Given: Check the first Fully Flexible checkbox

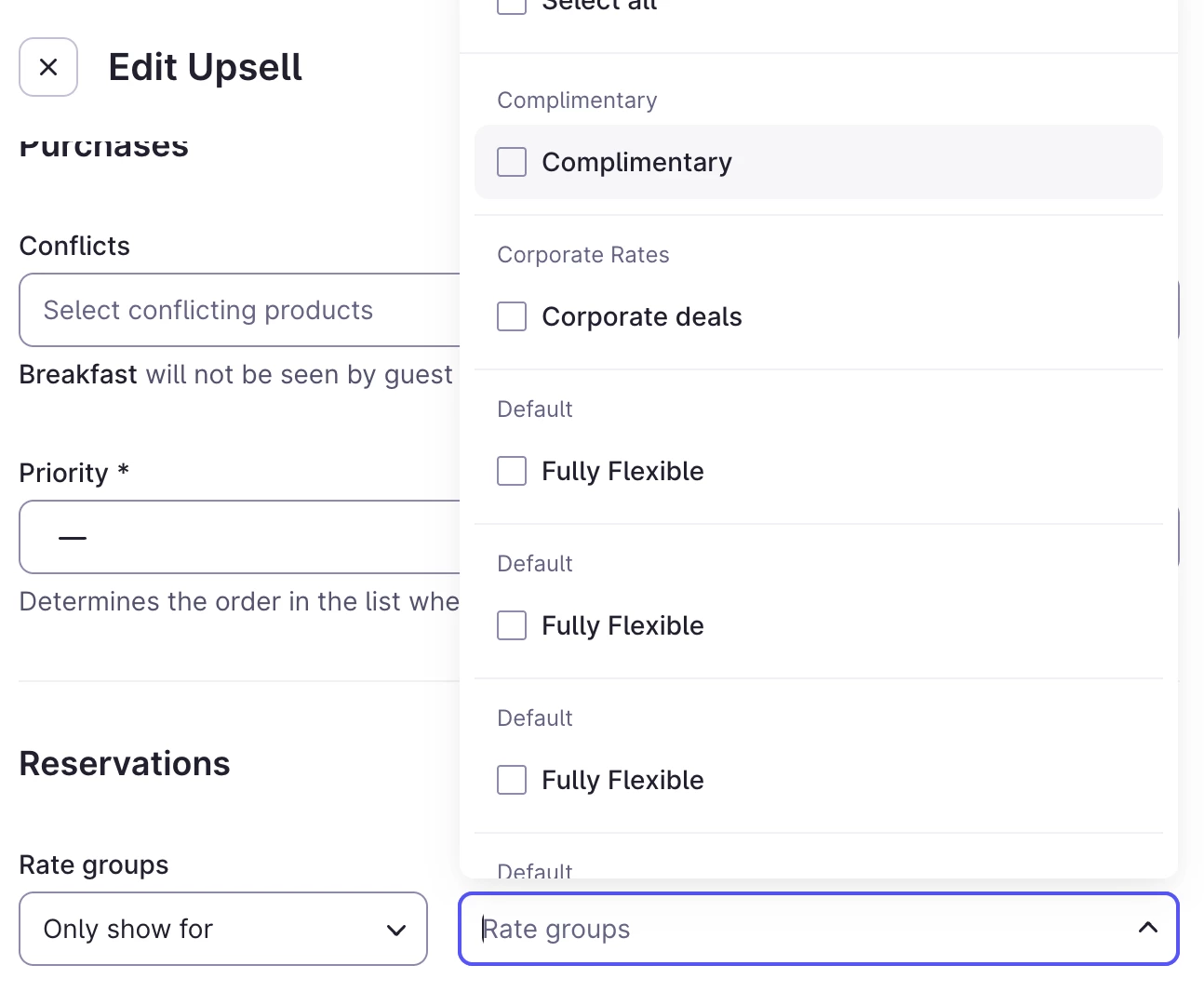Looking at the screenshot, I should [512, 471].
